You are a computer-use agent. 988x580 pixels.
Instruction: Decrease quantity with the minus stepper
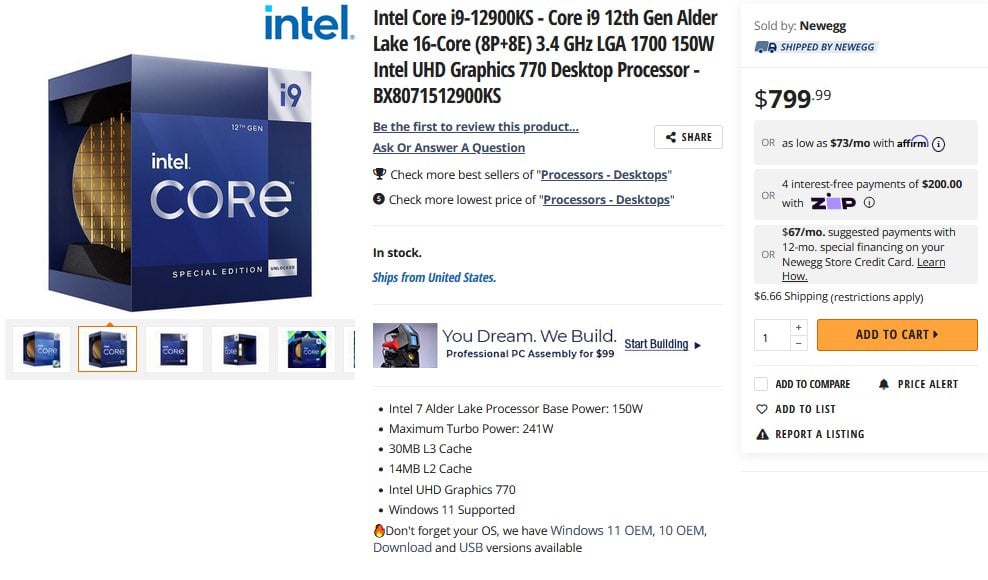[x=798, y=343]
